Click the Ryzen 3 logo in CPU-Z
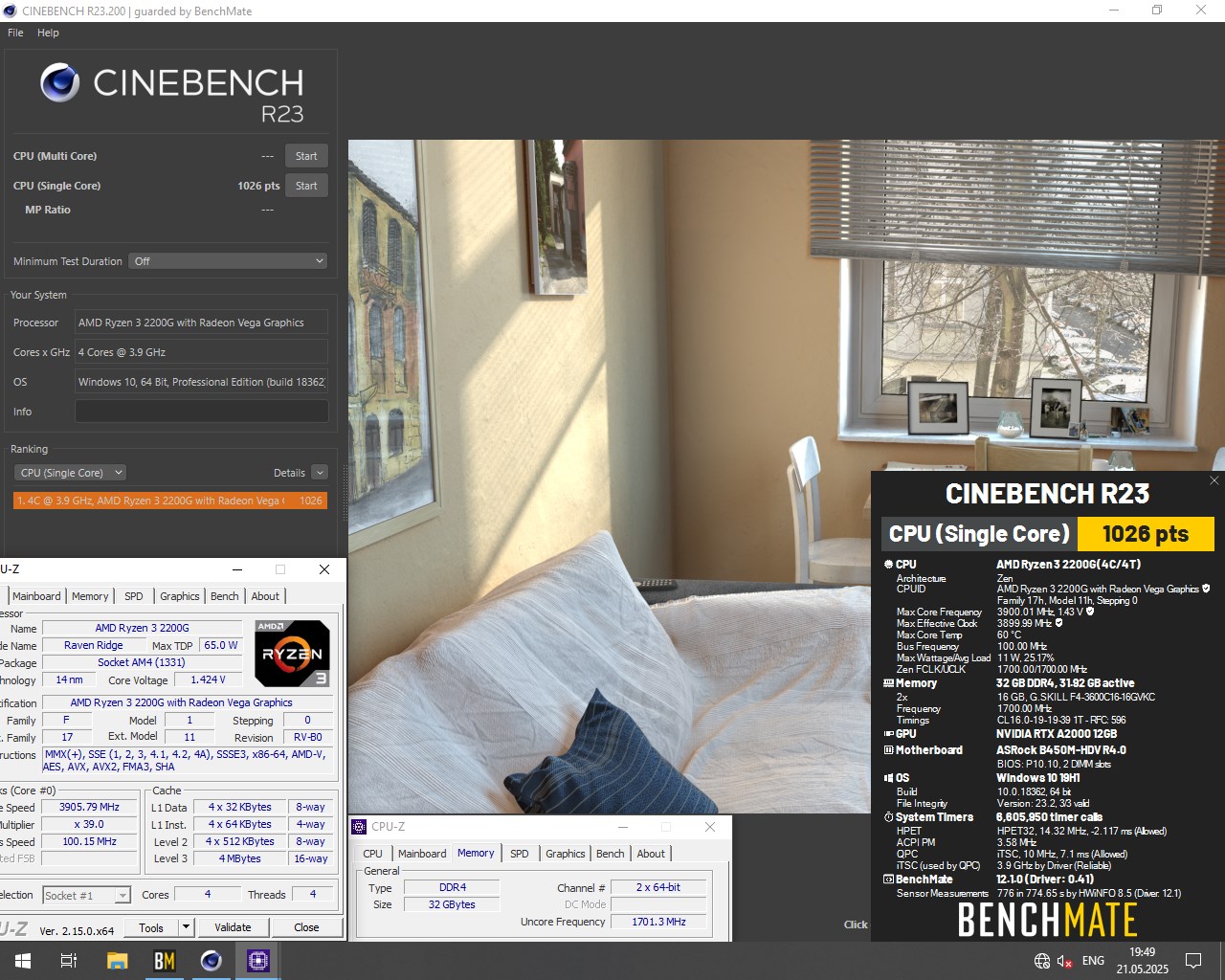Screen dimensions: 1225x980 click(x=292, y=654)
